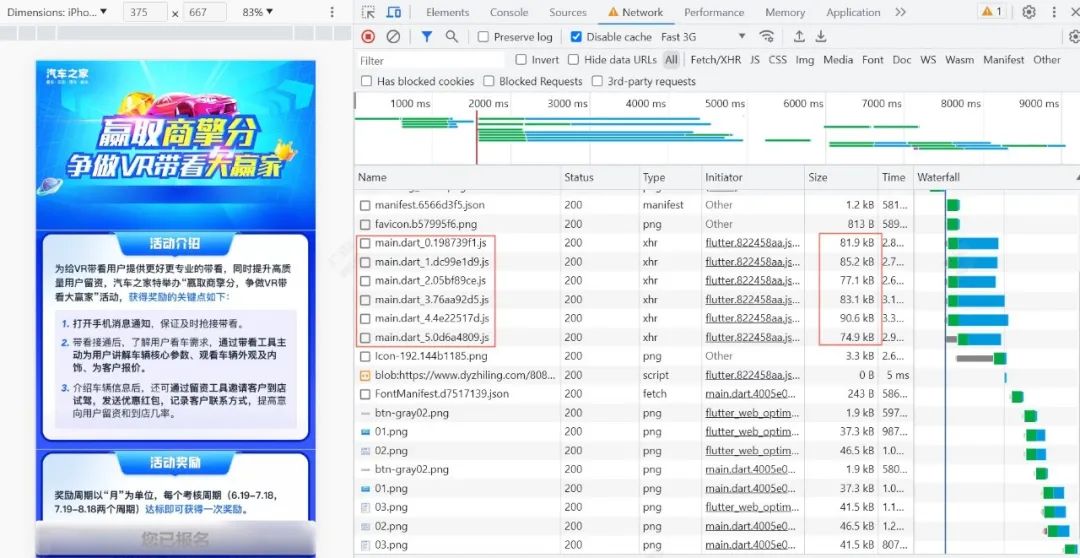Viewport: 1080px width, 558px height.
Task: Open network conditions wifi icon
Action: point(767,37)
